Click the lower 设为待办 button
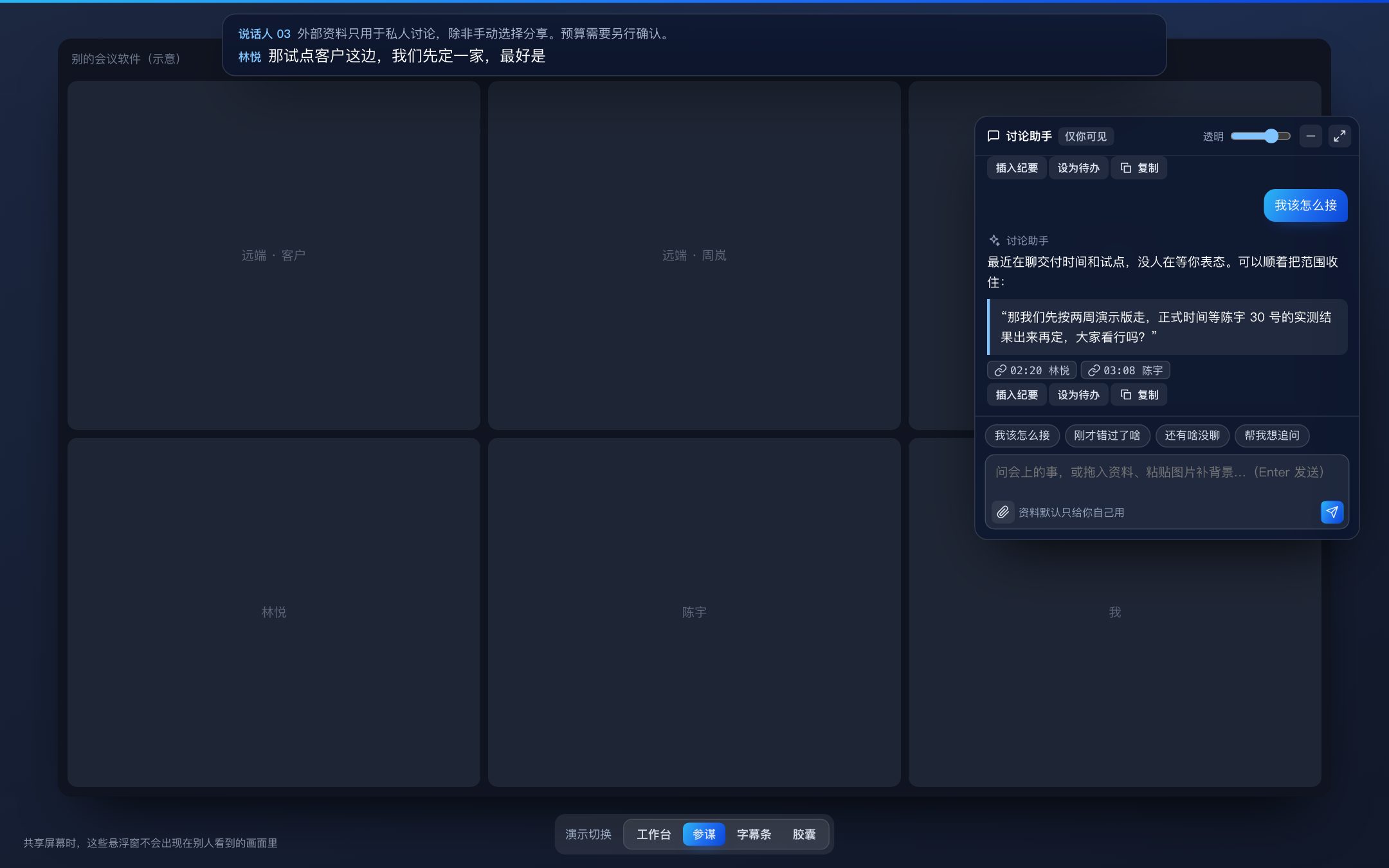This screenshot has height=868, width=1389. pyautogui.click(x=1078, y=395)
